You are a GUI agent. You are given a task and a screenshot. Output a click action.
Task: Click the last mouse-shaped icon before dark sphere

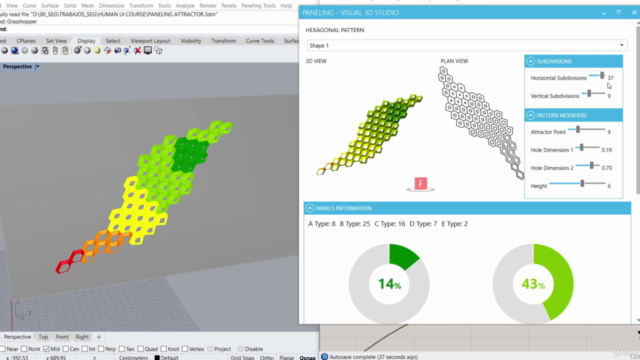(x=65, y=51)
